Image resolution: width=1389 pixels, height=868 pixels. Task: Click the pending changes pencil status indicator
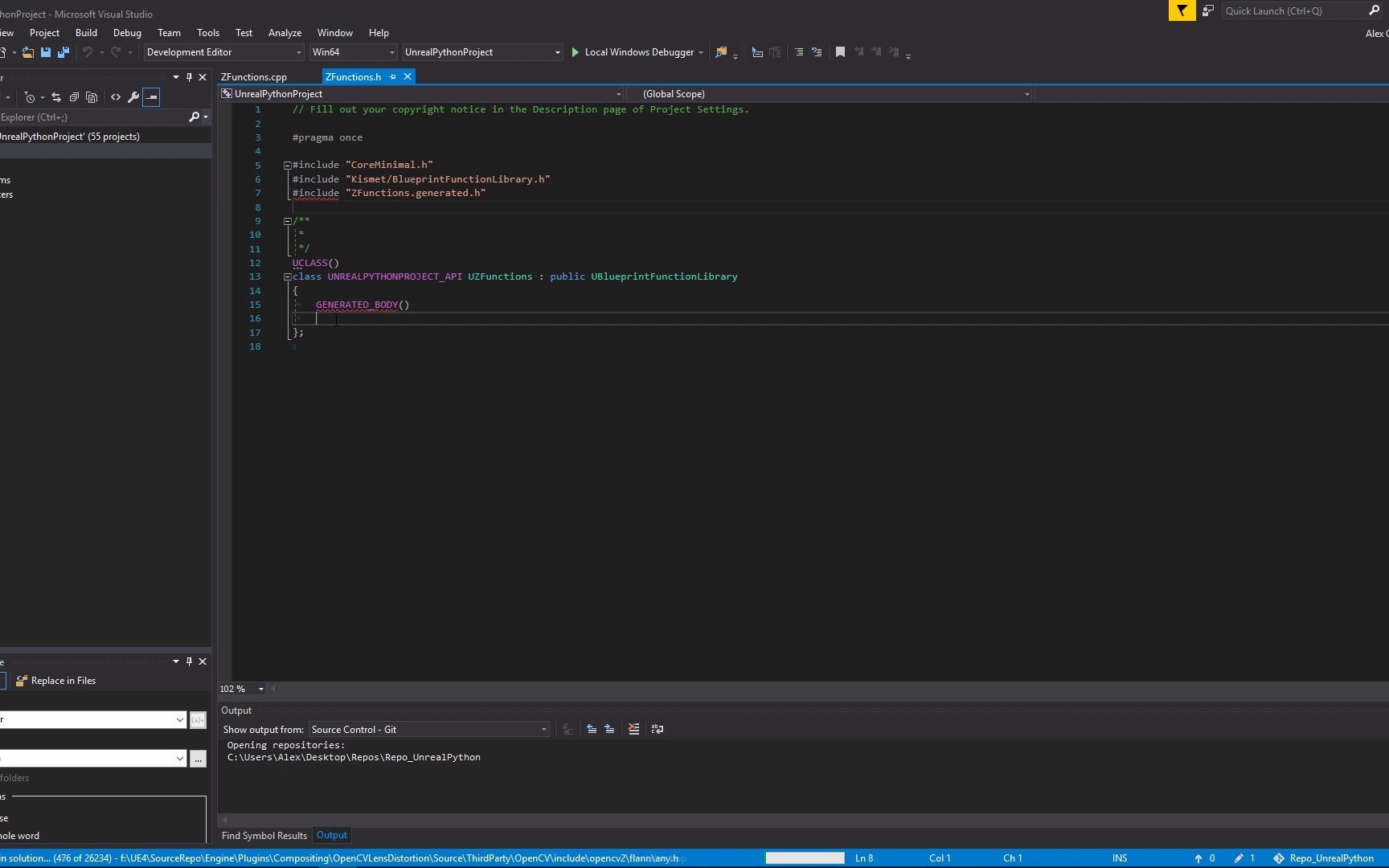1244,858
